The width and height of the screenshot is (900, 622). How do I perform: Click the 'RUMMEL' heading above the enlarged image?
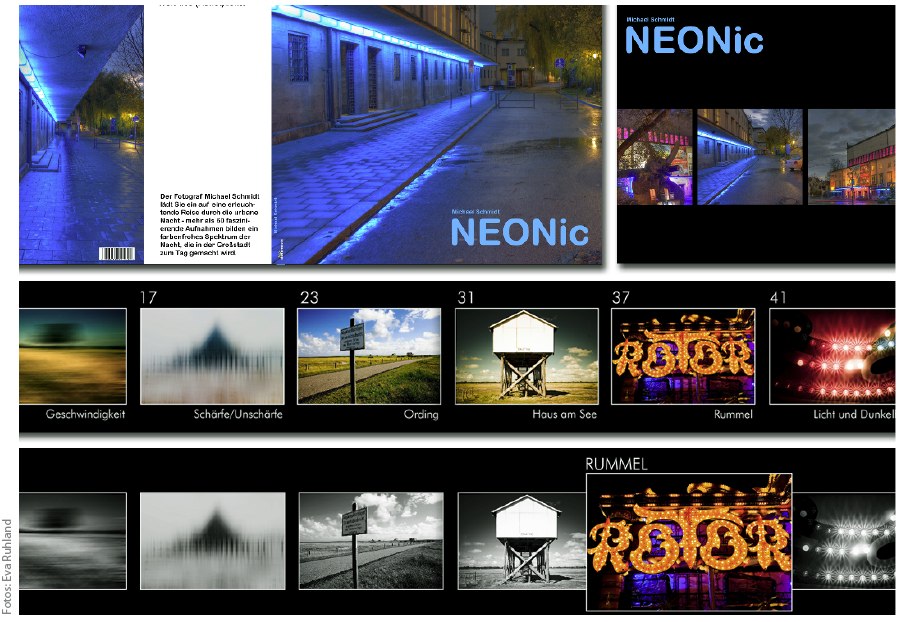[x=616, y=464]
